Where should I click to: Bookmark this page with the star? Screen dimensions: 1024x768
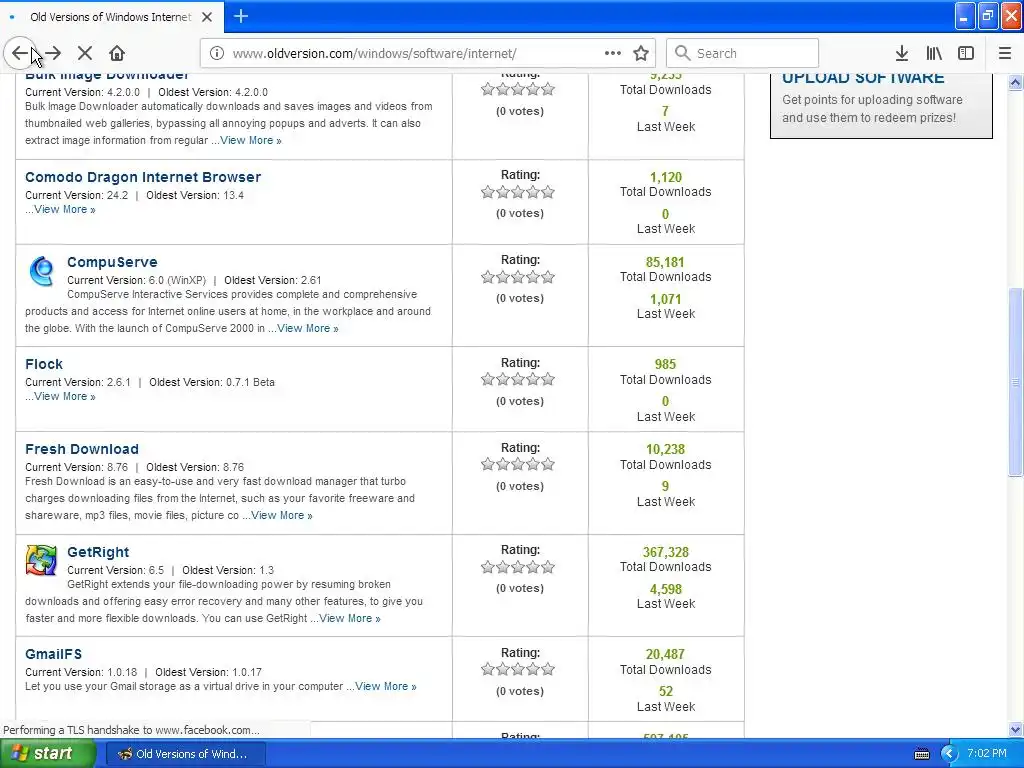tap(641, 53)
